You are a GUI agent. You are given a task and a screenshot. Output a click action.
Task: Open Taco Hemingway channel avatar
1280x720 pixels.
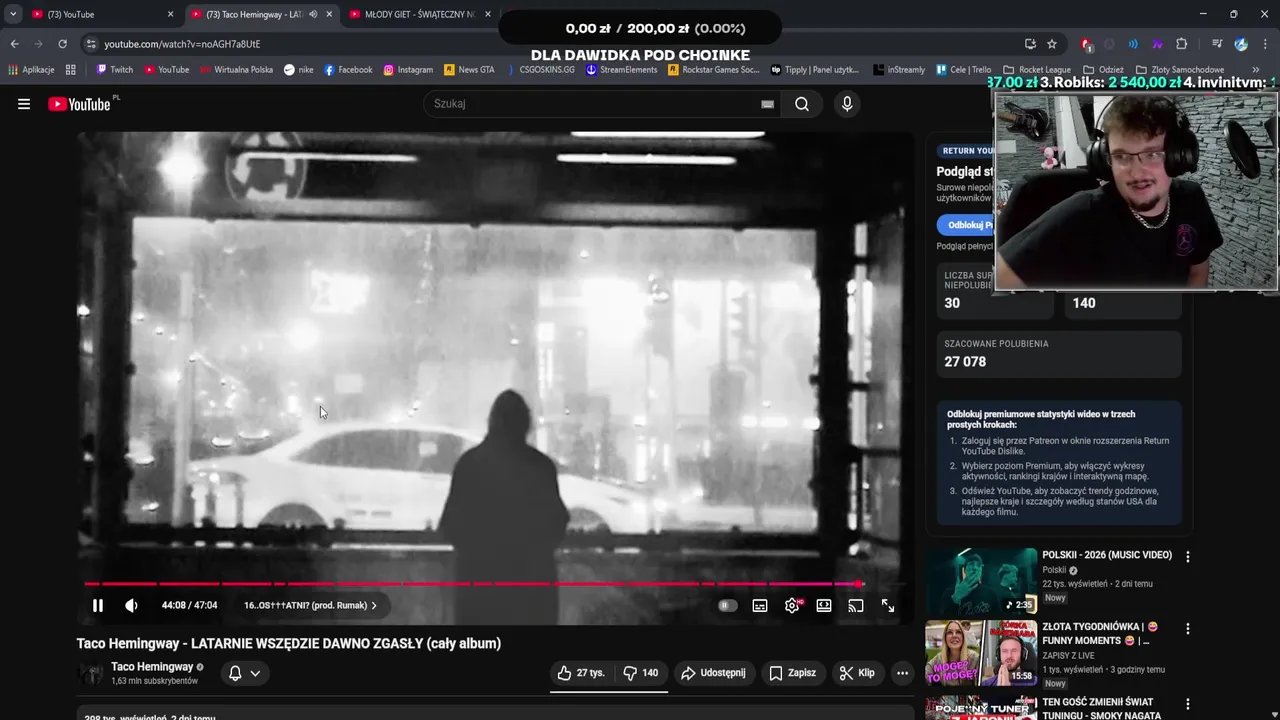[x=91, y=674]
